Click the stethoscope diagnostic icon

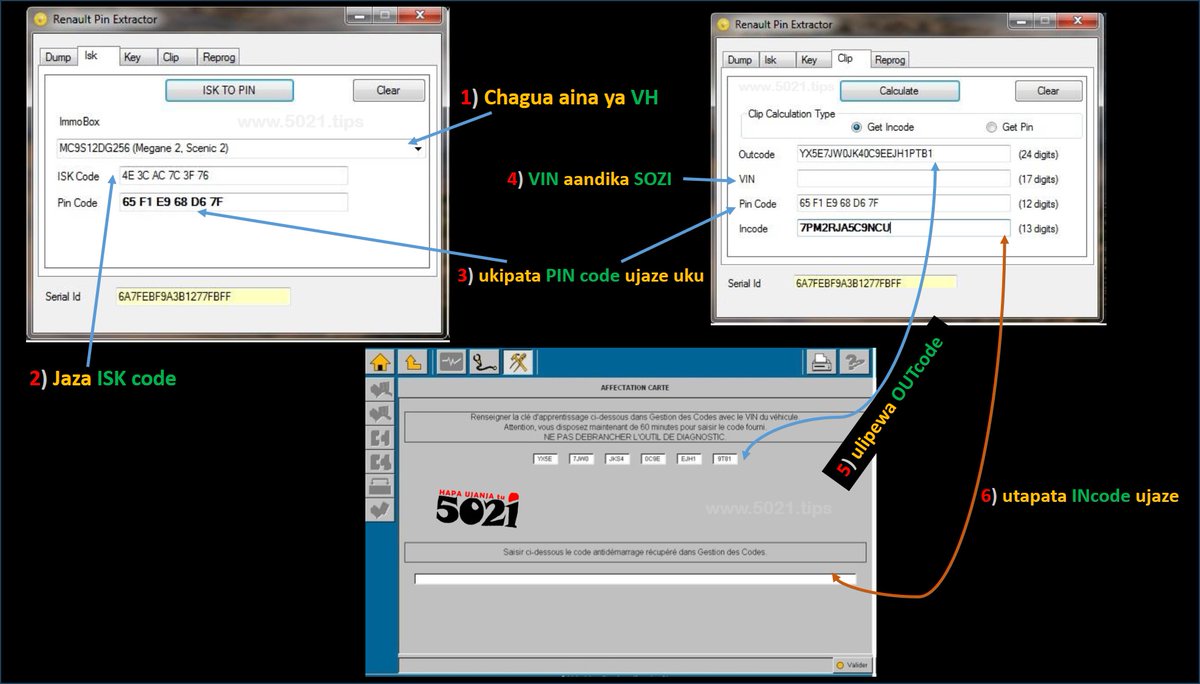click(x=484, y=362)
